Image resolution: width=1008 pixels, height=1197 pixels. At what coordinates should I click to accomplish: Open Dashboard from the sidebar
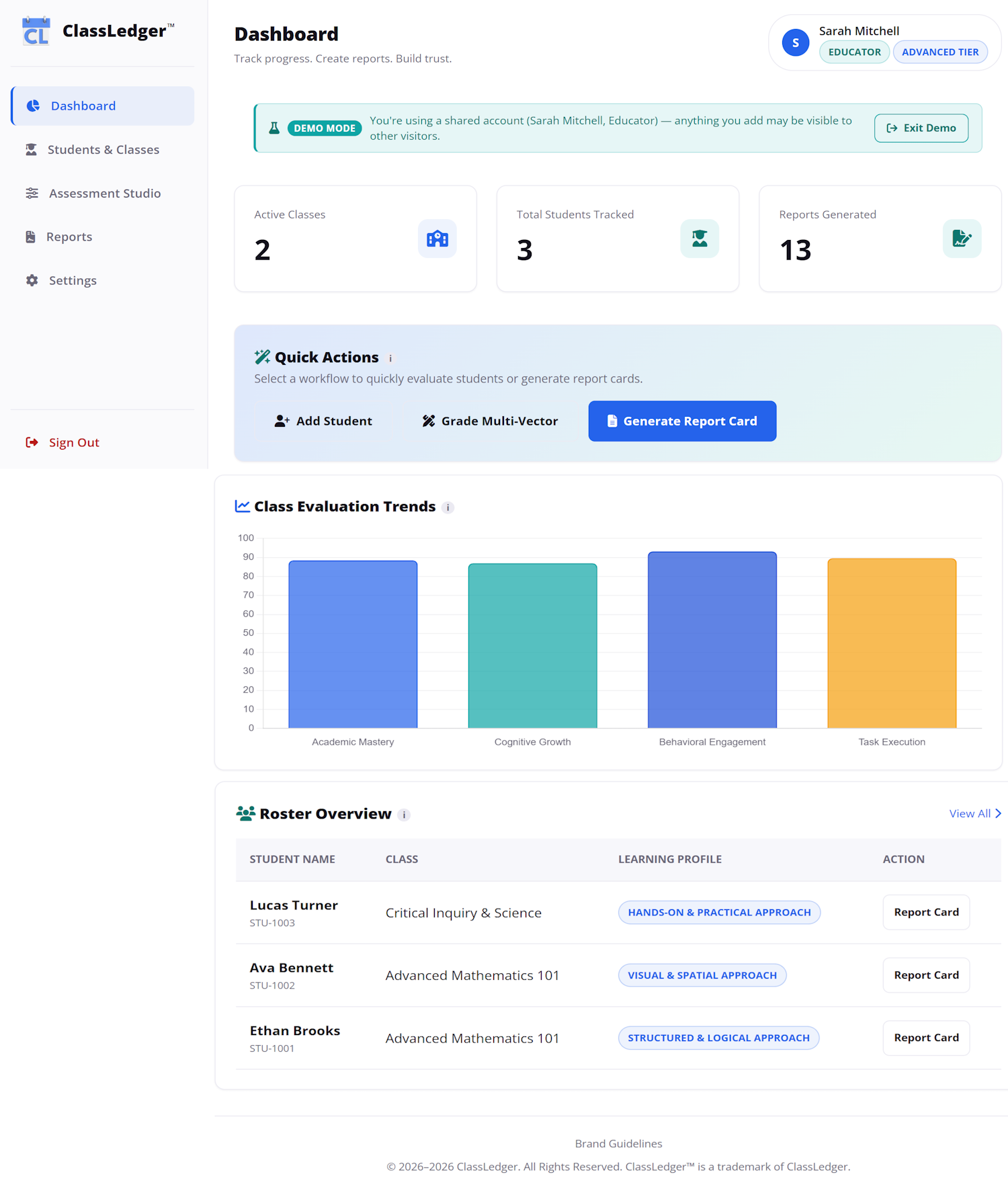[x=103, y=106]
